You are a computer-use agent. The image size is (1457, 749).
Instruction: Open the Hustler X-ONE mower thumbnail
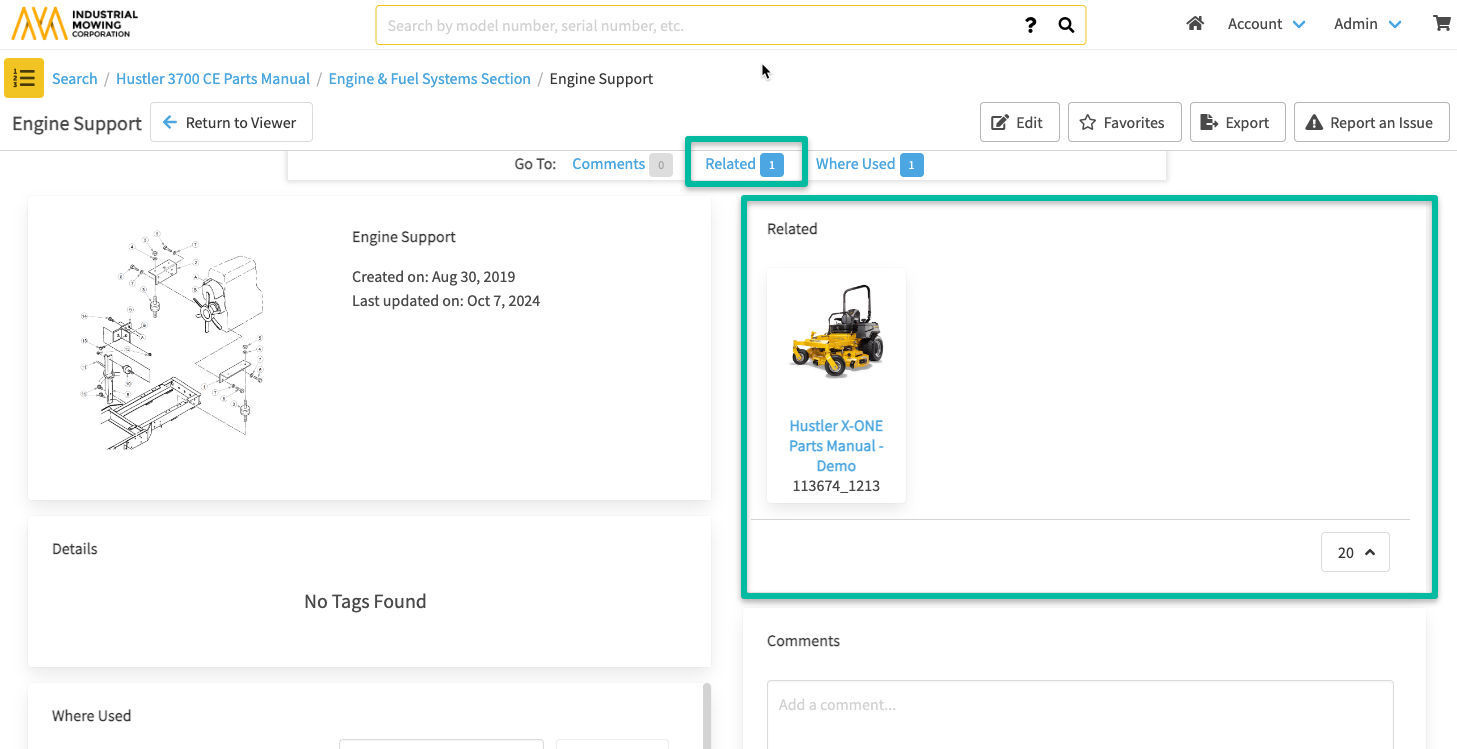836,332
